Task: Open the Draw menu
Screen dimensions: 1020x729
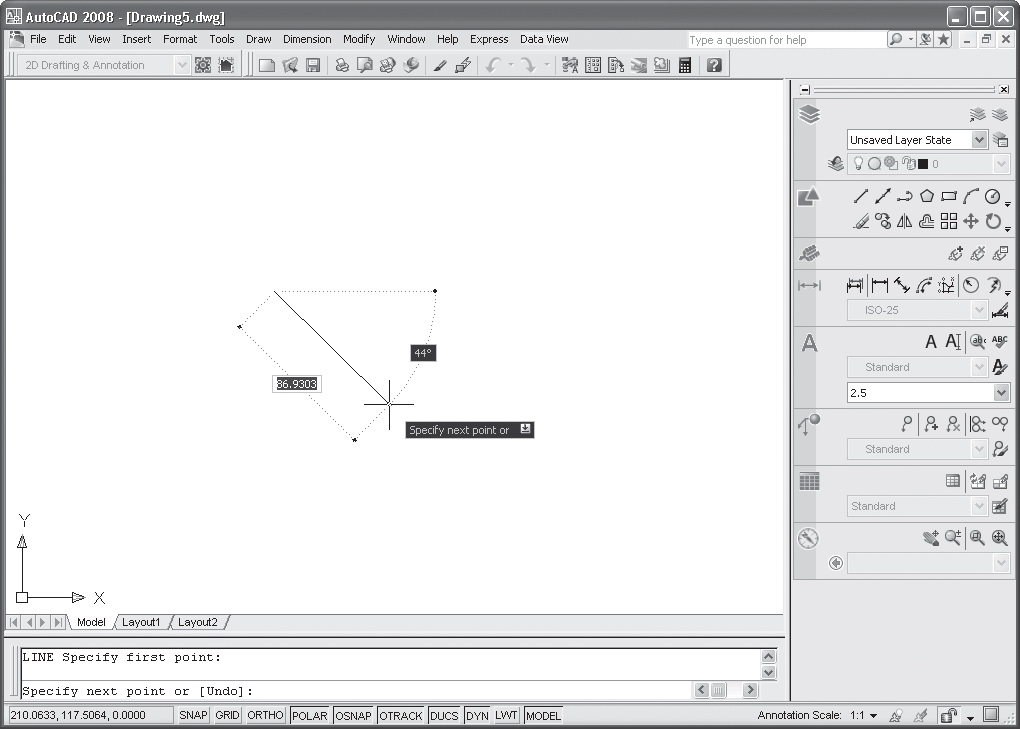Action: [258, 39]
